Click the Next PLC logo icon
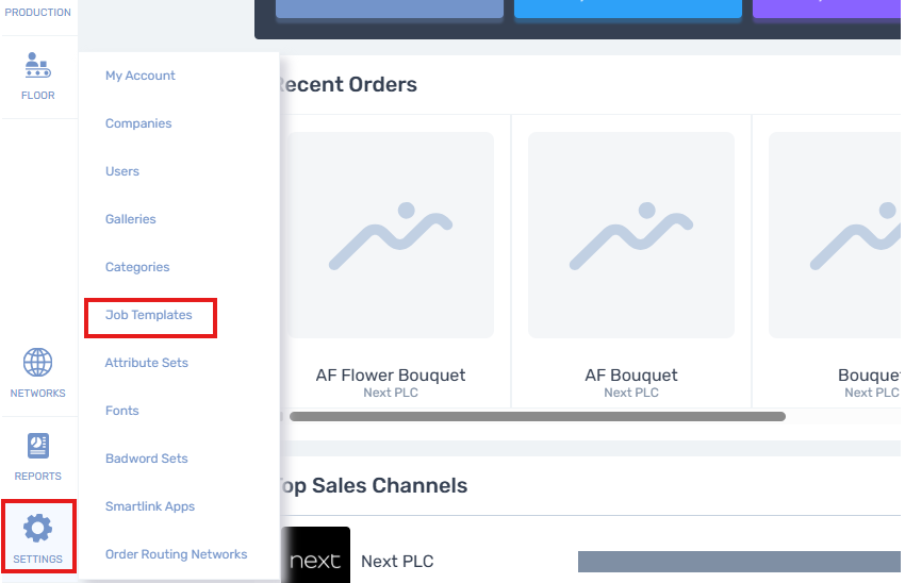The width and height of the screenshot is (901, 583). (315, 559)
